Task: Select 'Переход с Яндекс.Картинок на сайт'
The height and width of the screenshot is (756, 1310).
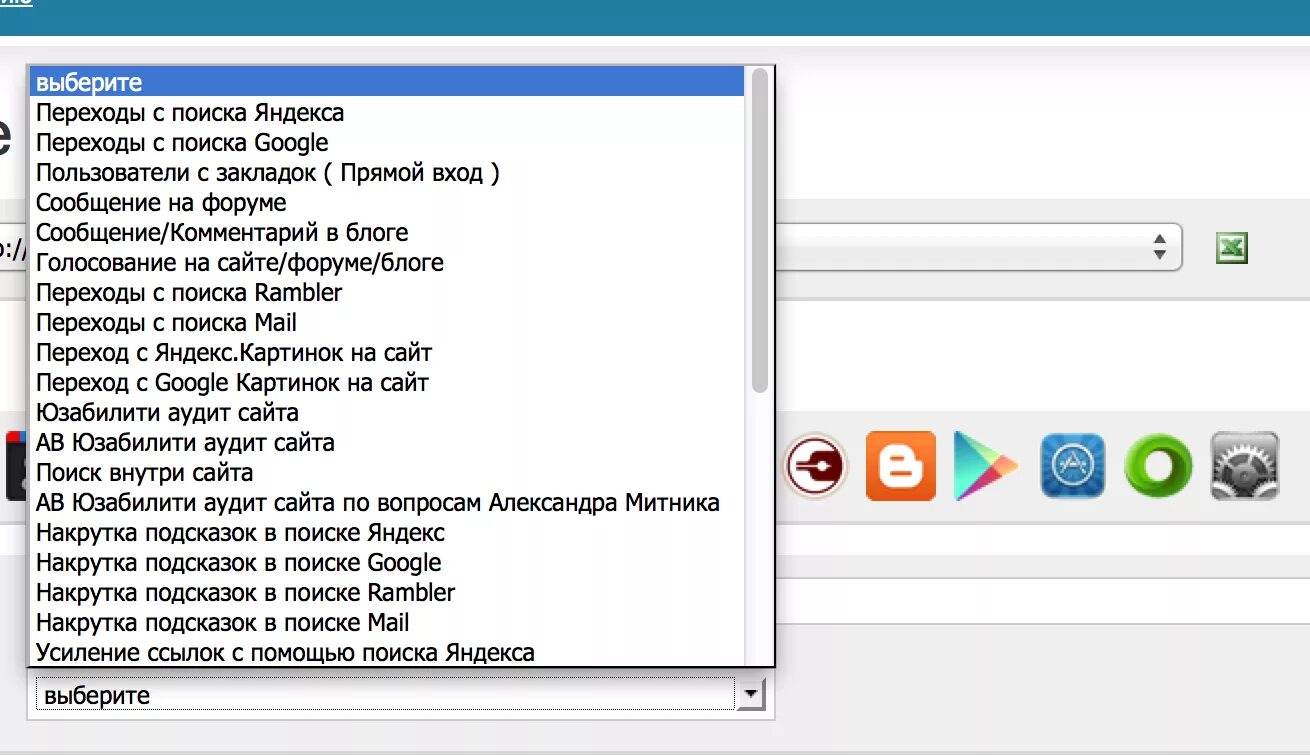Action: click(387, 352)
